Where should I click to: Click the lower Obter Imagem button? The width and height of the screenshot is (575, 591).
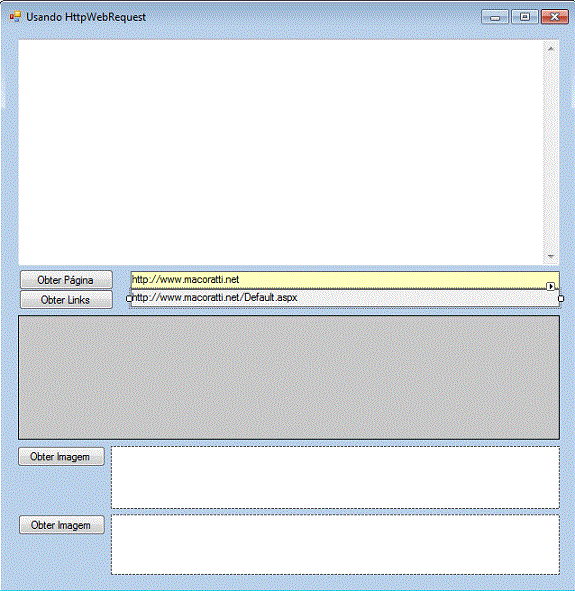(62, 525)
